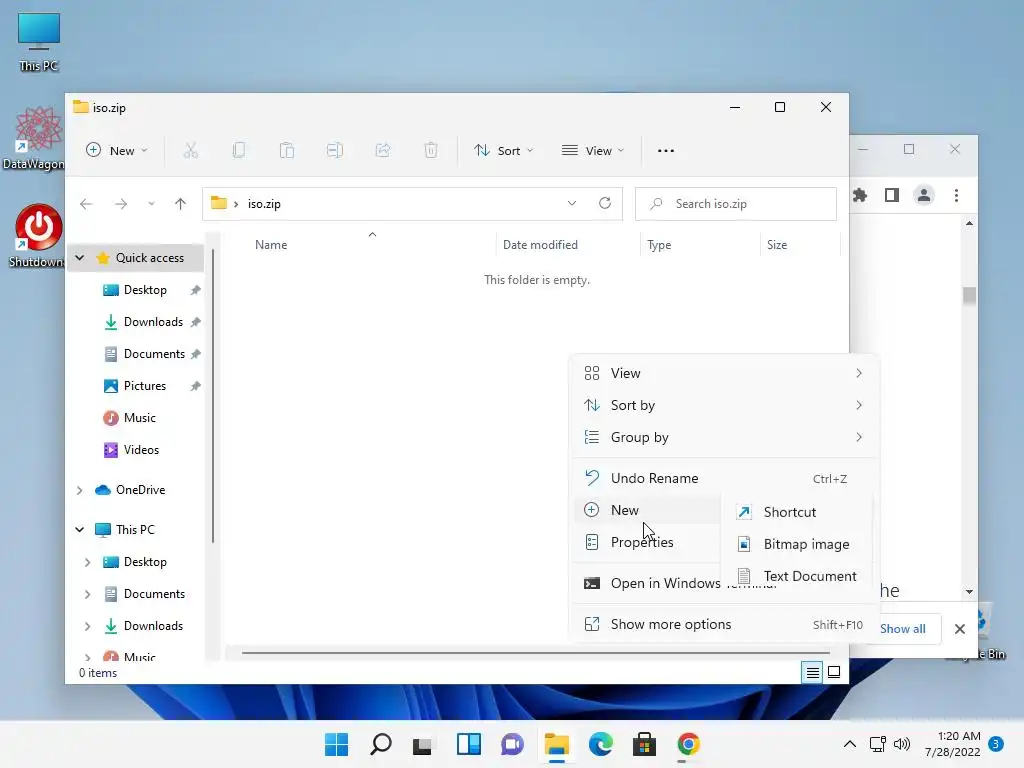1024x768 pixels.
Task: Click the Copy icon in Explorer toolbar
Action: [x=239, y=151]
